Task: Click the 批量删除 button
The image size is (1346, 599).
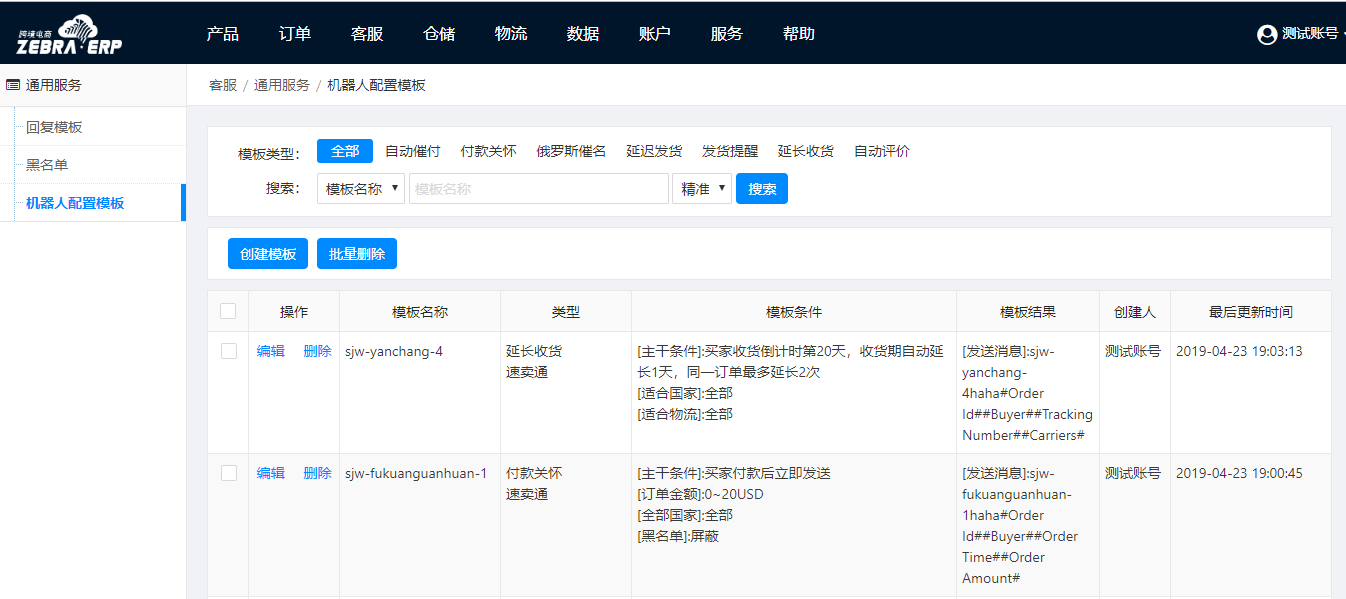Action: 357,254
